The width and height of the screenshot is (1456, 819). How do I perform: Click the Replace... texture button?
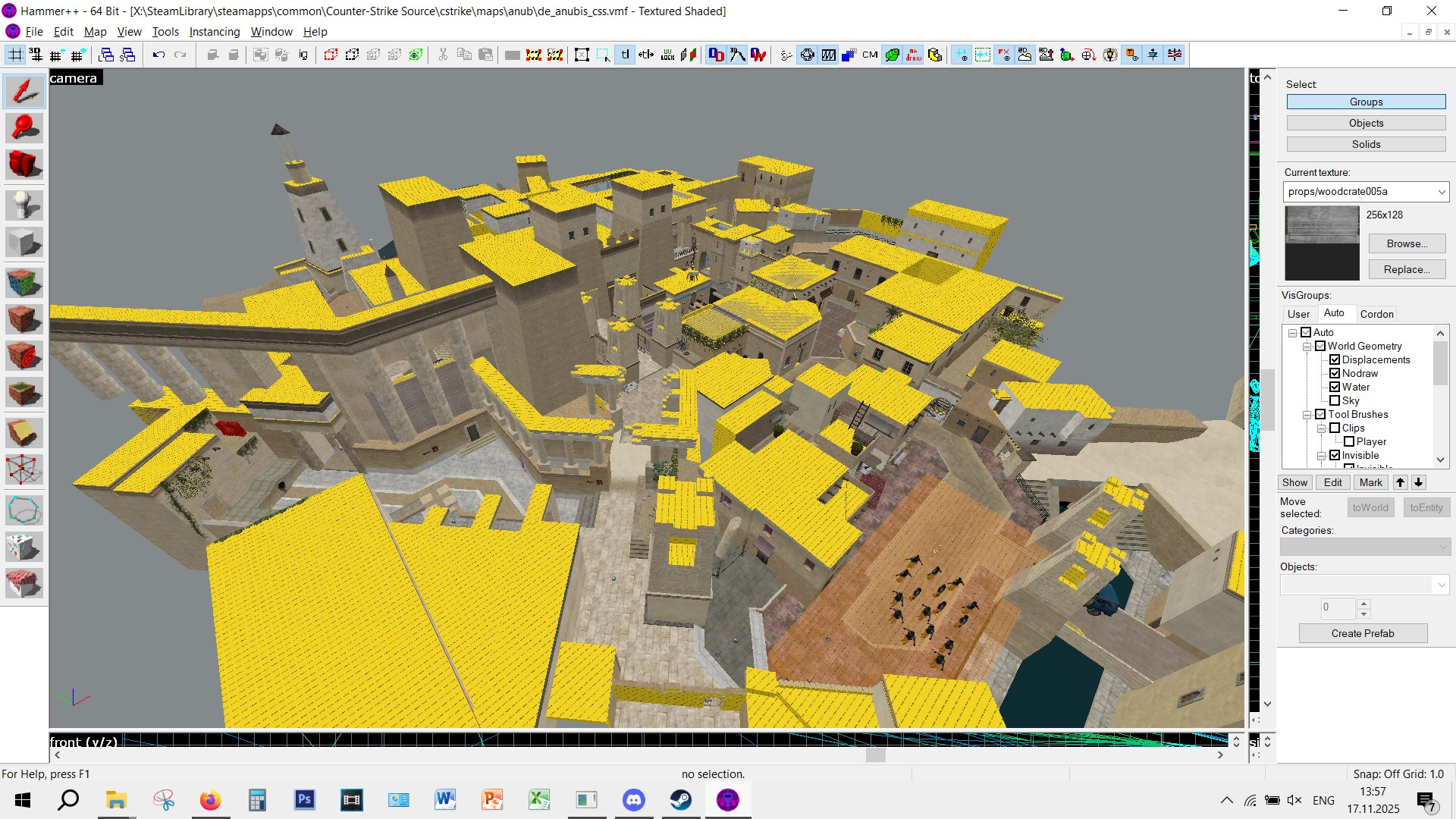coord(1407,269)
